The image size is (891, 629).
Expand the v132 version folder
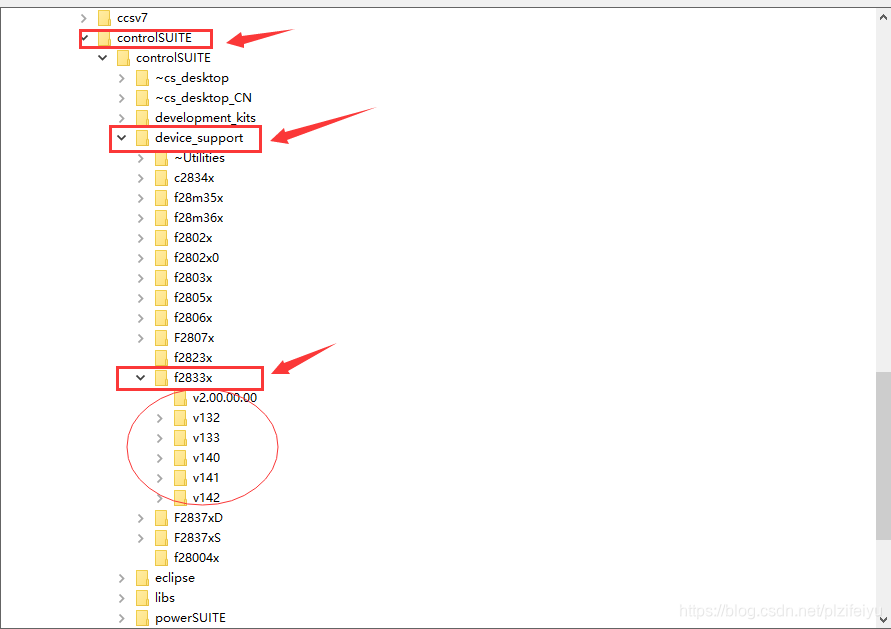[160, 418]
